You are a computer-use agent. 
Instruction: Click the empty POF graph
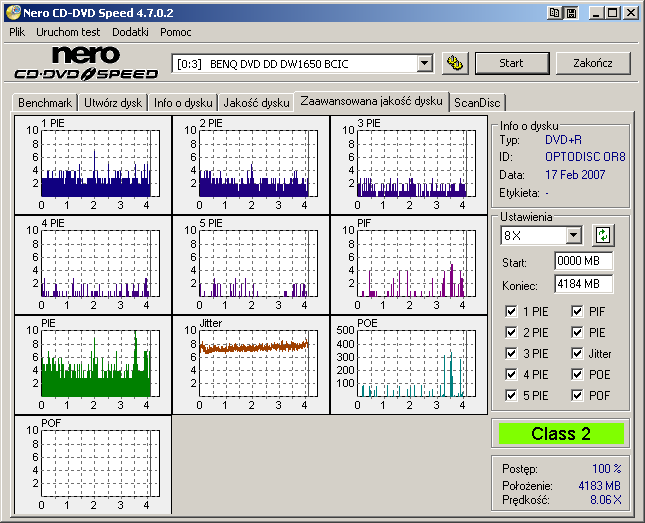click(x=93, y=465)
